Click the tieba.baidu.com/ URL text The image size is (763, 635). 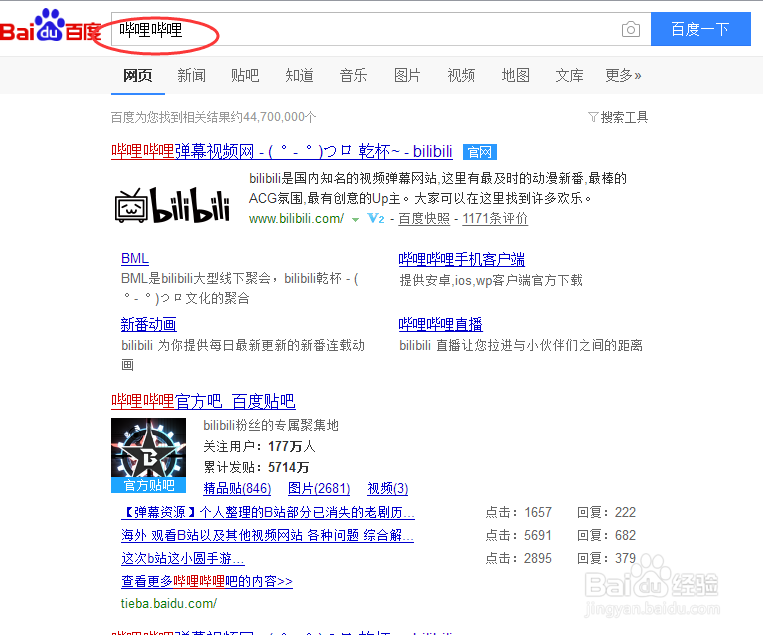click(169, 603)
